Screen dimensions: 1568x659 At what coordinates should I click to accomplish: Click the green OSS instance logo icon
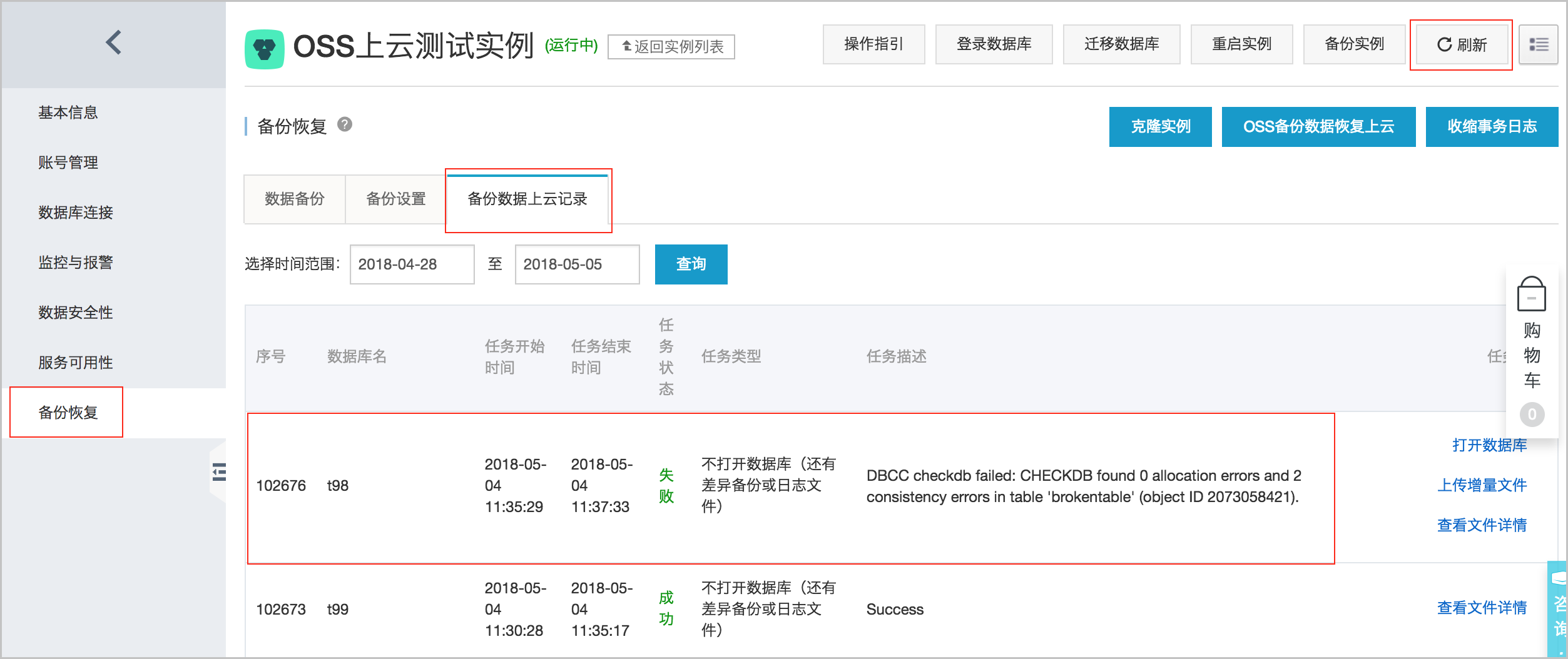(264, 49)
